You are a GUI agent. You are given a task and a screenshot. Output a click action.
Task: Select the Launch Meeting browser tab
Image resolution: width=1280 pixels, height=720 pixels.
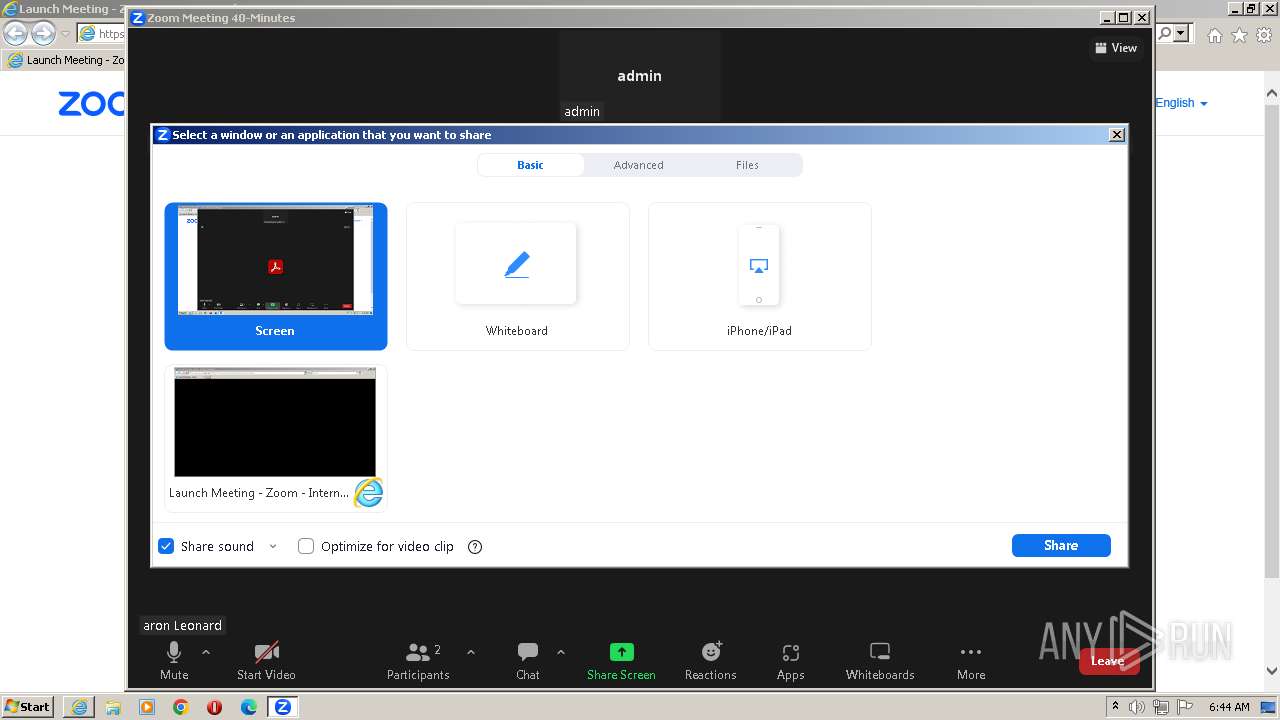point(65,60)
